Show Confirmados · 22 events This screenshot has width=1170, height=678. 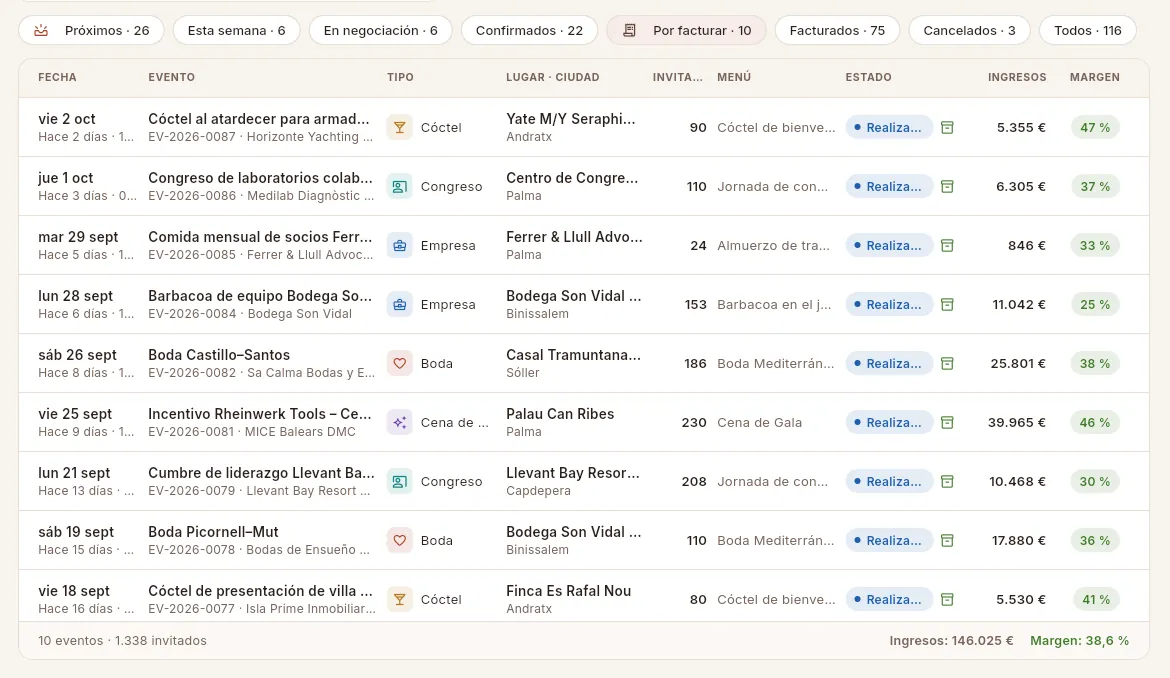tap(529, 31)
